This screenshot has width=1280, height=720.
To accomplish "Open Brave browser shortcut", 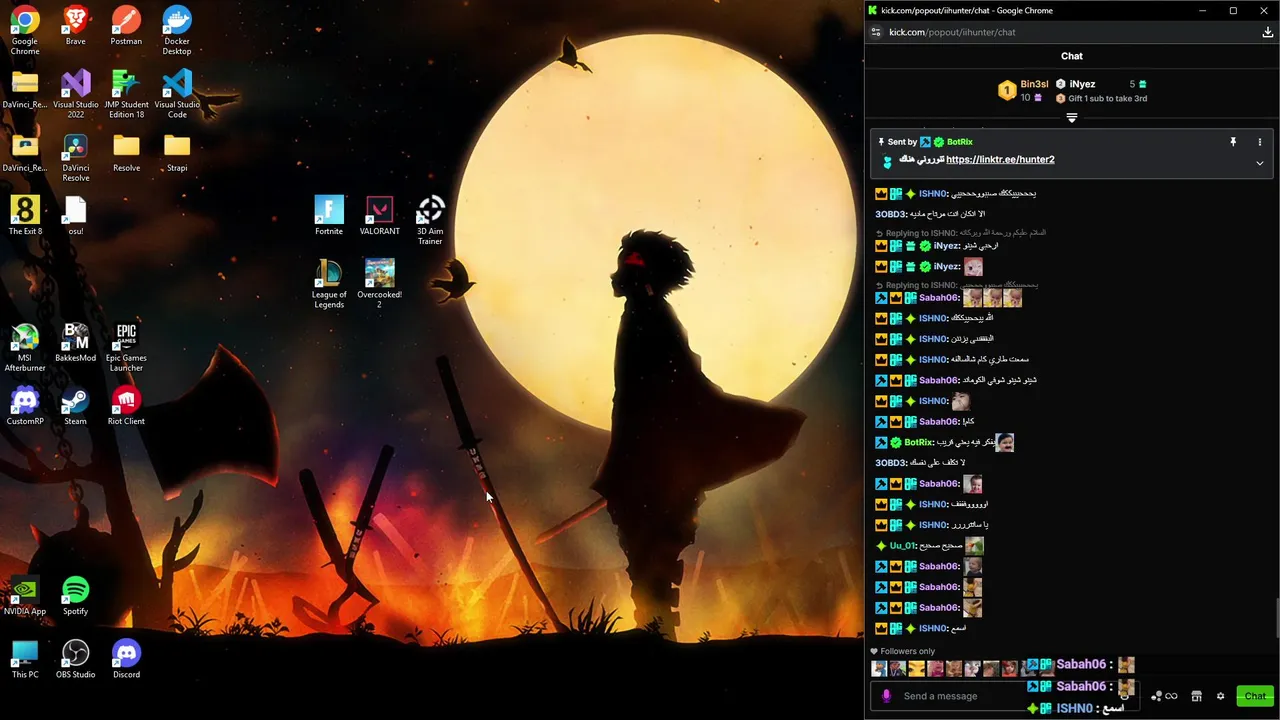I will click(75, 26).
